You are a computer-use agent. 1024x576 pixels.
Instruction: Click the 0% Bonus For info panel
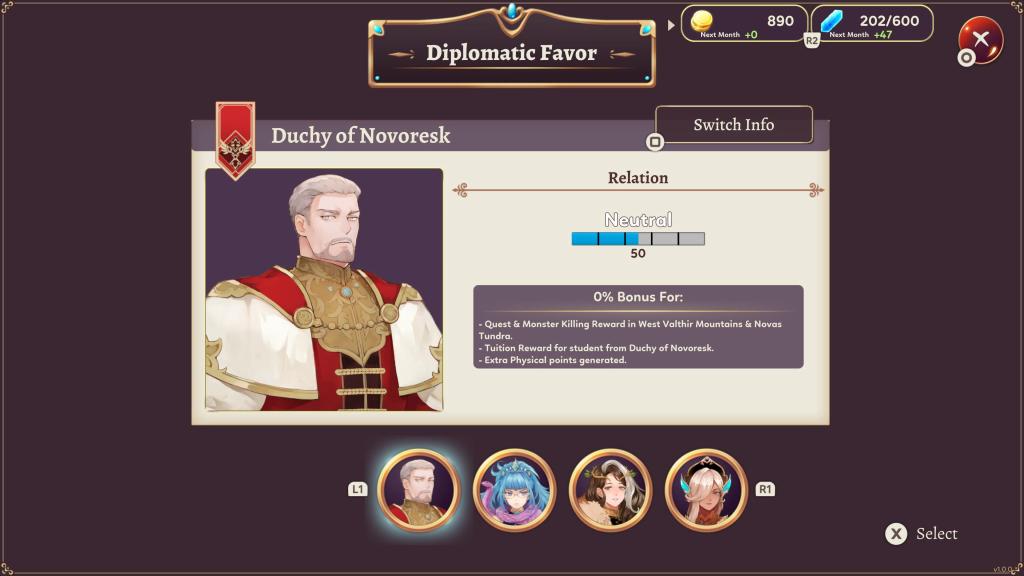638,327
